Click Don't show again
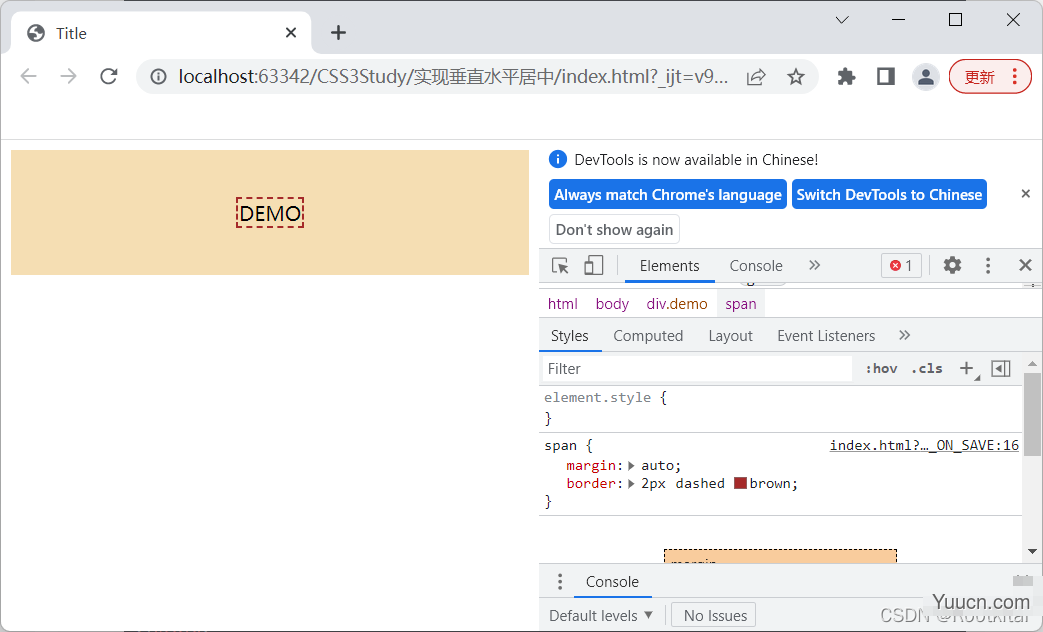This screenshot has width=1043, height=632. pyautogui.click(x=614, y=230)
